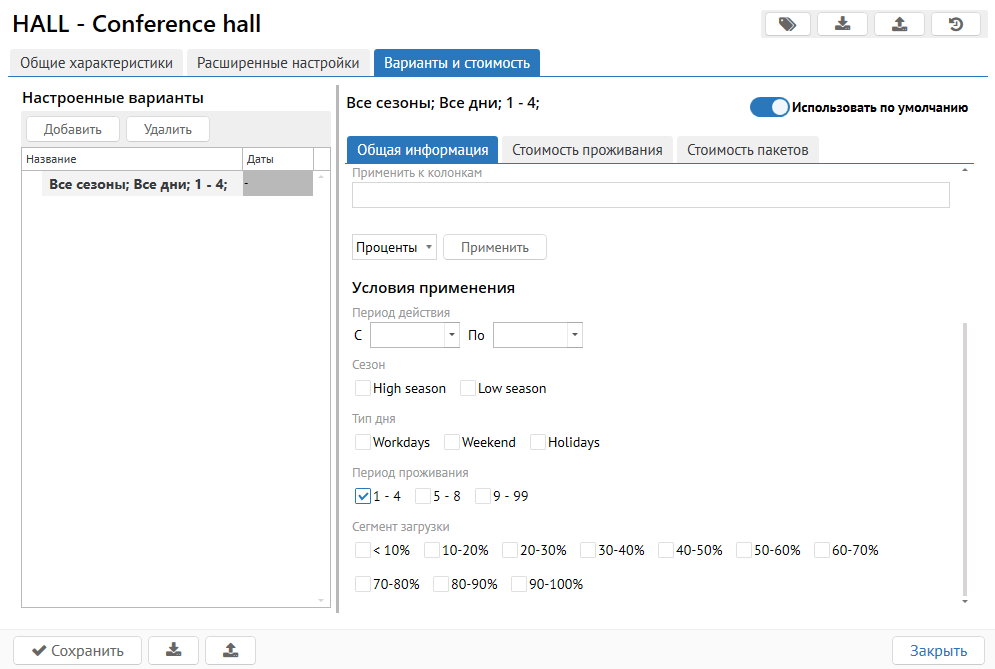Image resolution: width=995 pixels, height=669 pixels.
Task: Click the download icon in top toolbar
Action: (x=842, y=25)
